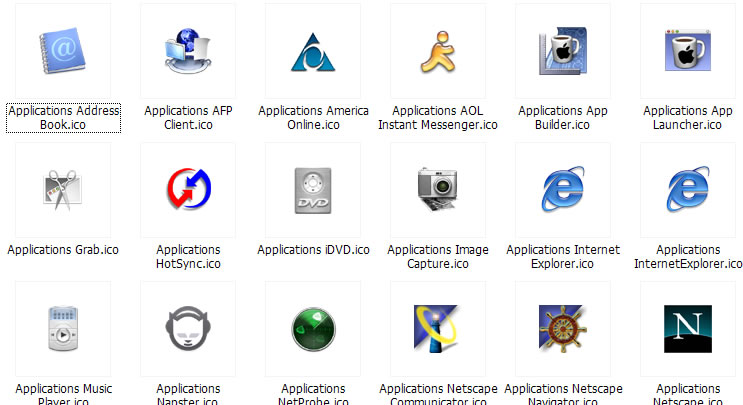Click the 'Applications Netscape.ico' label
This screenshot has width=743, height=405.
click(688, 394)
